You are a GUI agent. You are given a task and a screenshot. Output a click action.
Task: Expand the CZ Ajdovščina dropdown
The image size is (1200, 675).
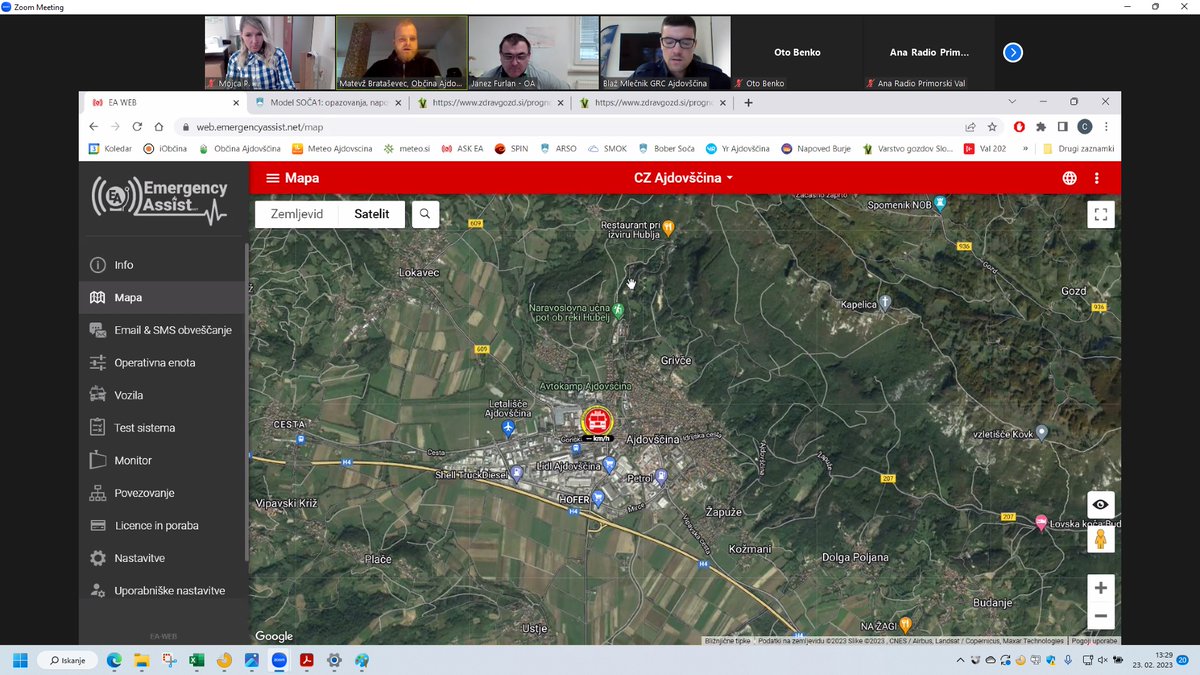click(684, 178)
